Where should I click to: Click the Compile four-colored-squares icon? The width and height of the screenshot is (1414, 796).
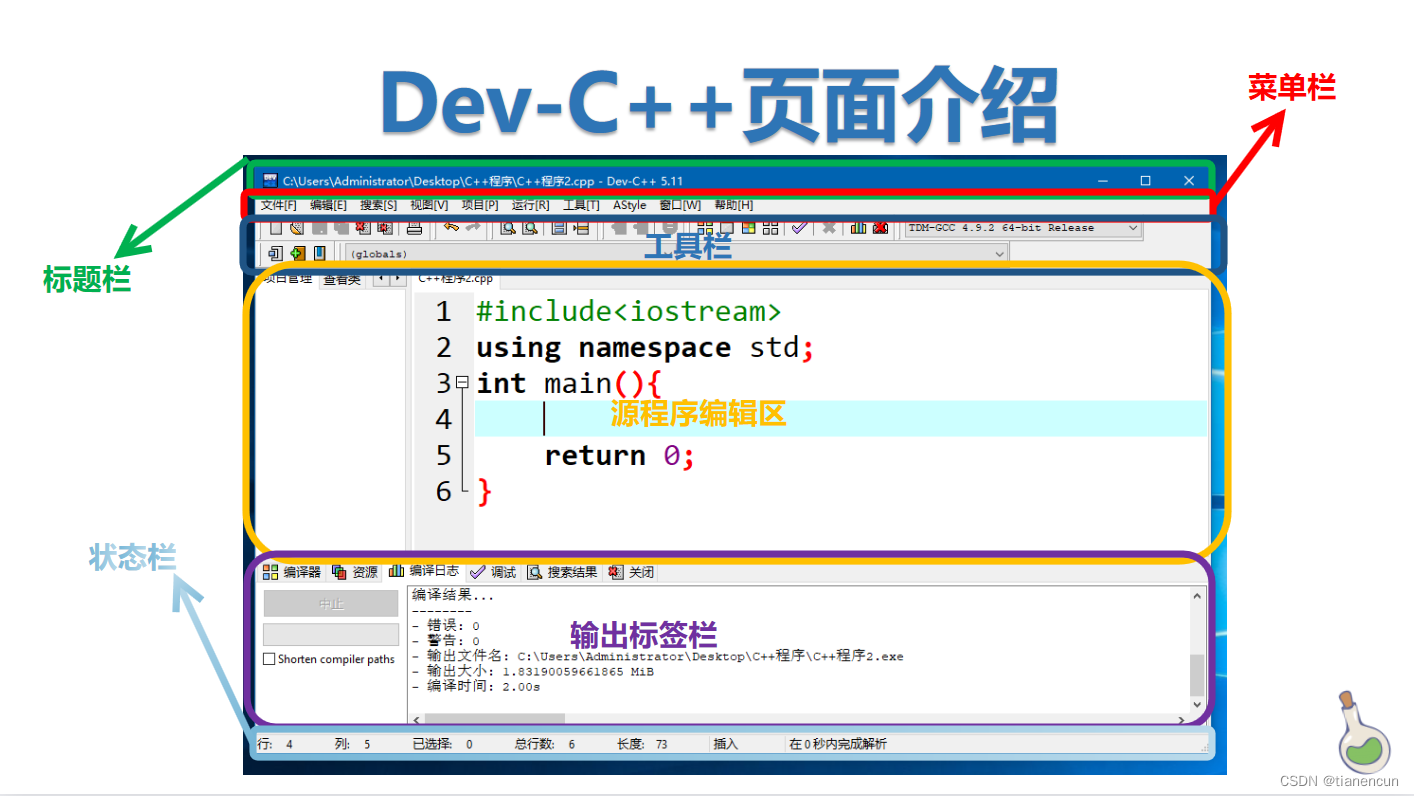pyautogui.click(x=705, y=228)
